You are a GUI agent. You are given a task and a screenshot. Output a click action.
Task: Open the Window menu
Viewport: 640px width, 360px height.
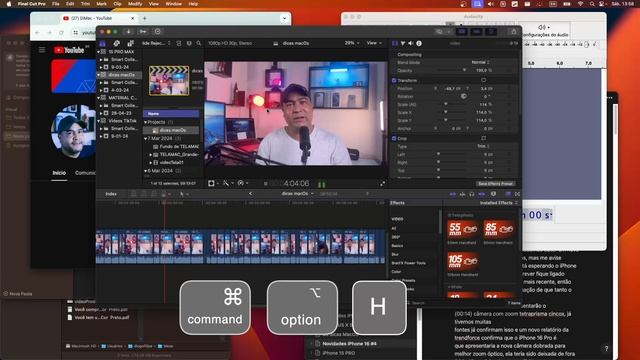[x=173, y=4]
